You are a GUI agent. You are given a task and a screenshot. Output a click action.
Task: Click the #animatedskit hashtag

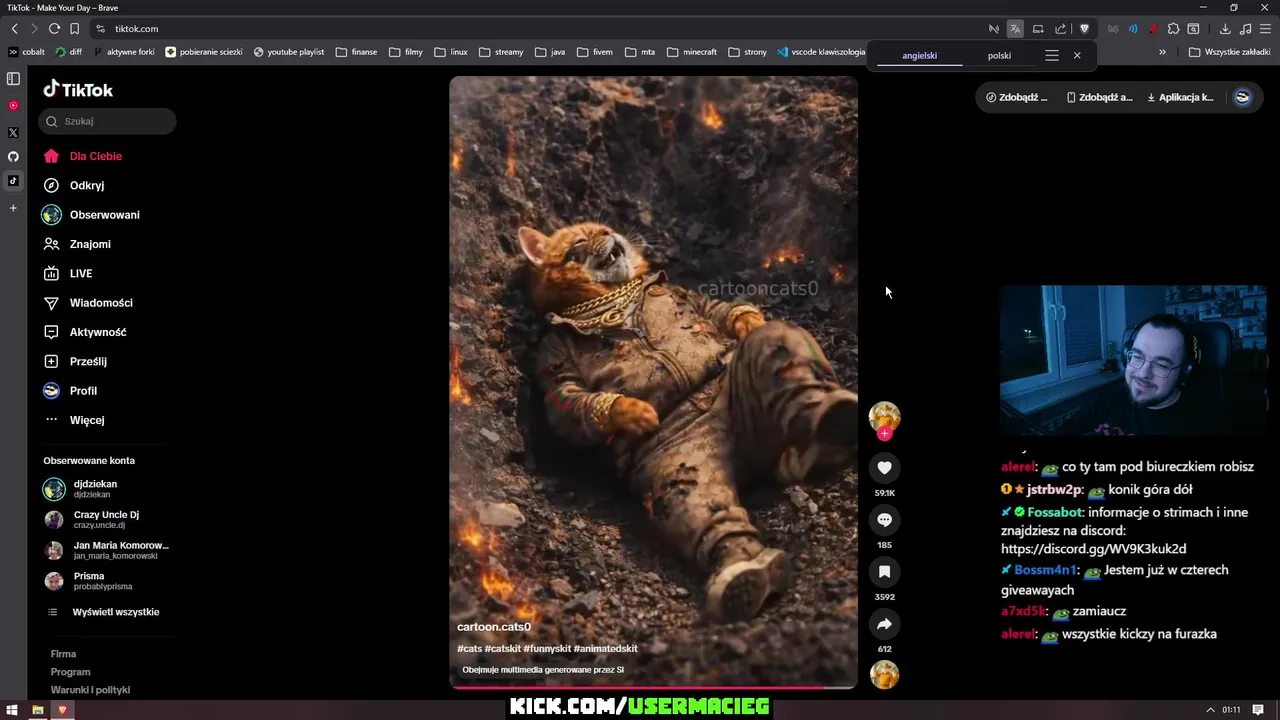point(605,649)
